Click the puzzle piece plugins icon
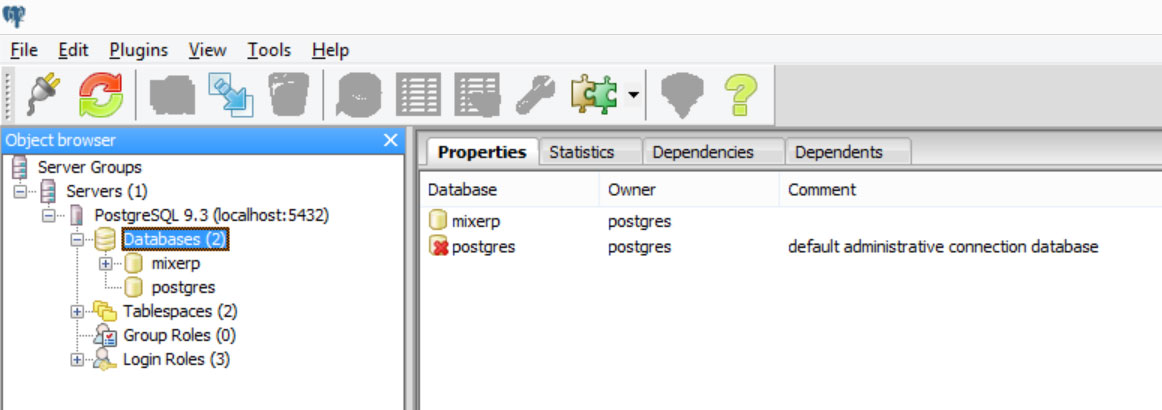Image resolution: width=1162 pixels, height=410 pixels. pyautogui.click(x=594, y=94)
